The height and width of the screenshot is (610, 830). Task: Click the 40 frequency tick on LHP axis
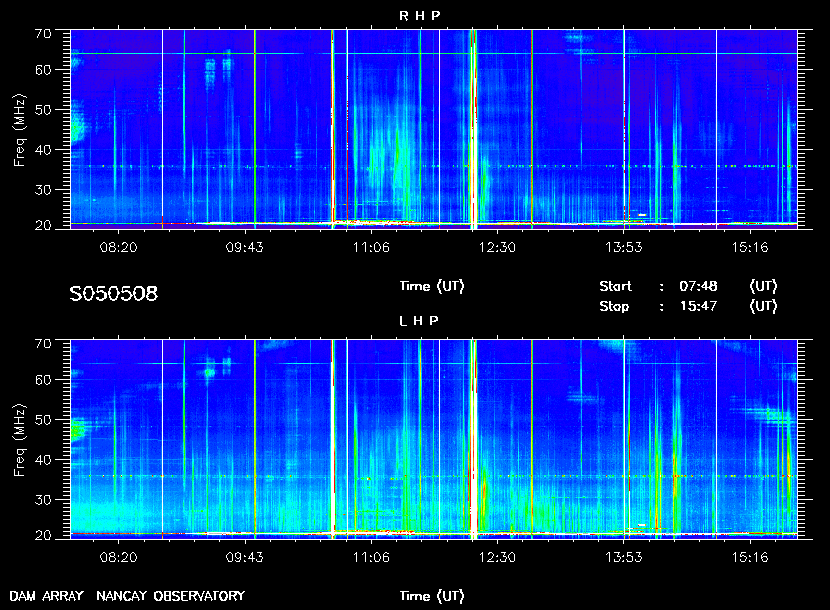click(x=43, y=460)
